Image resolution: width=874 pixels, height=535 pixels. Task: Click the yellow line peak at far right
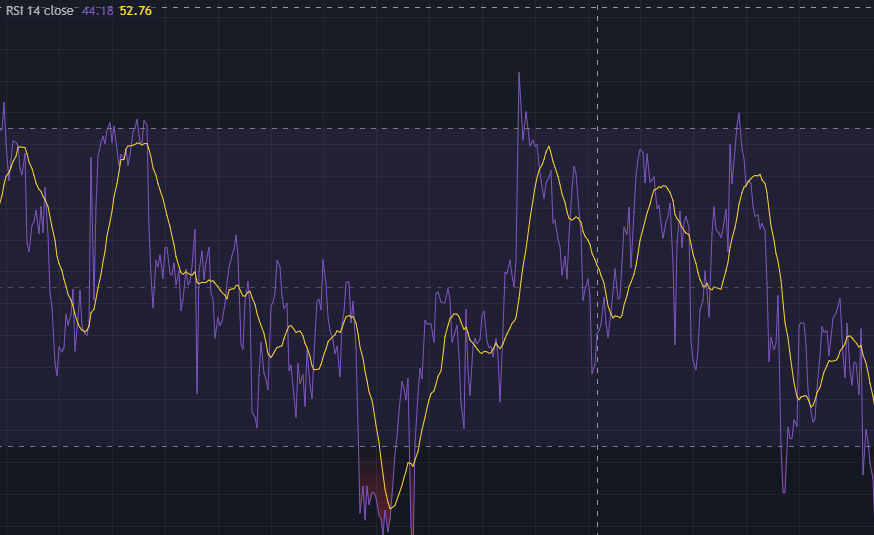pyautogui.click(x=850, y=337)
